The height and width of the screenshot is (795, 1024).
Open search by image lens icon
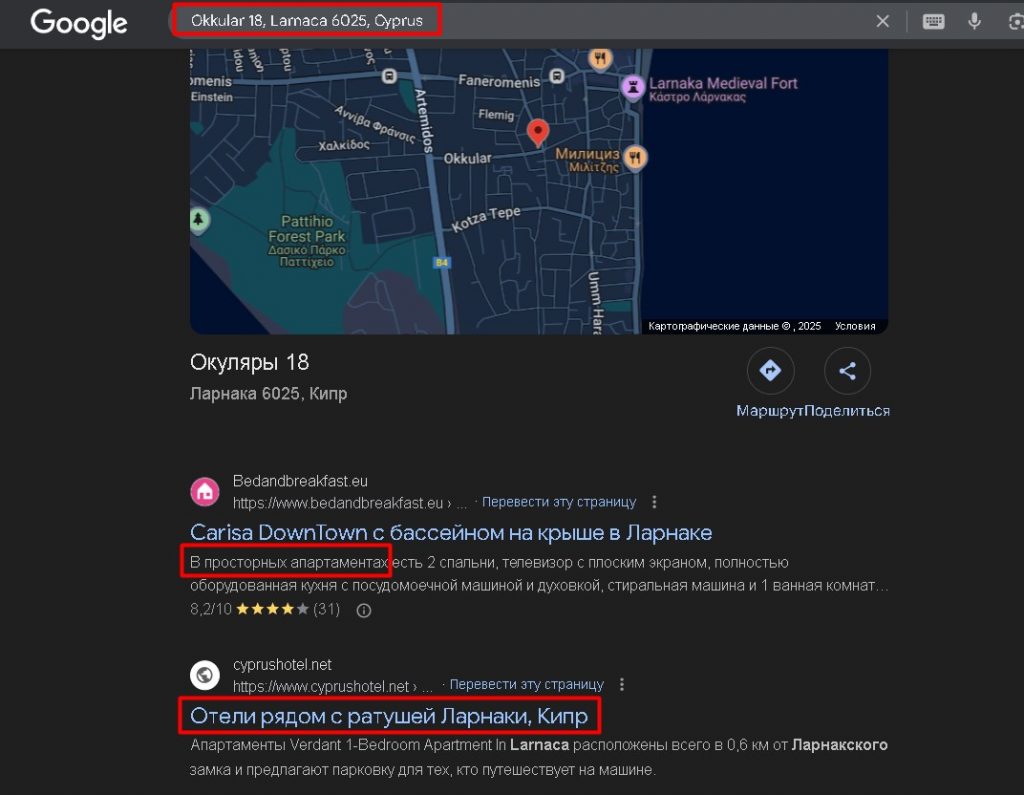(x=1016, y=22)
